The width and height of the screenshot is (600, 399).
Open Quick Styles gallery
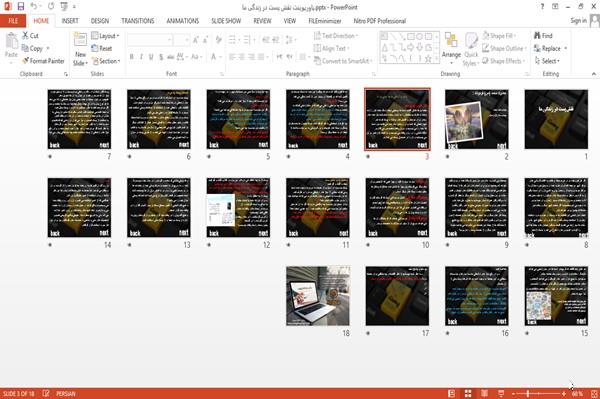coord(471,50)
